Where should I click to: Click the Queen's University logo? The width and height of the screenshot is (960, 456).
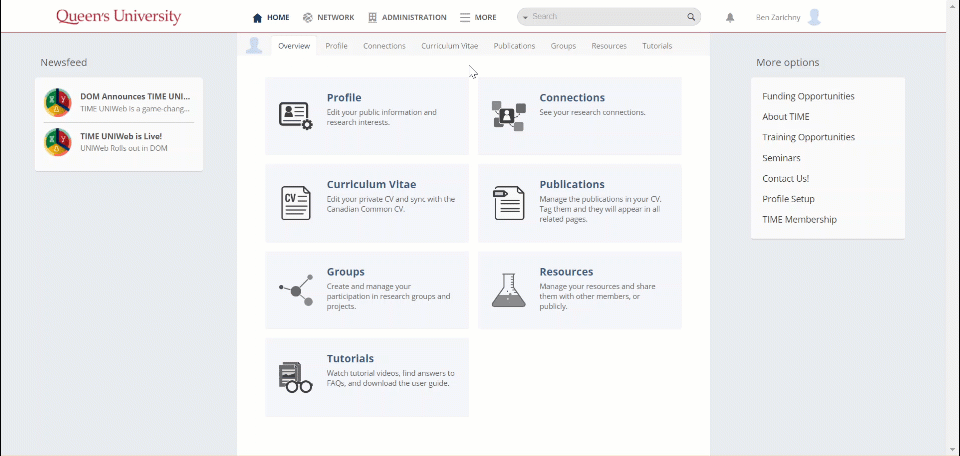click(x=118, y=17)
